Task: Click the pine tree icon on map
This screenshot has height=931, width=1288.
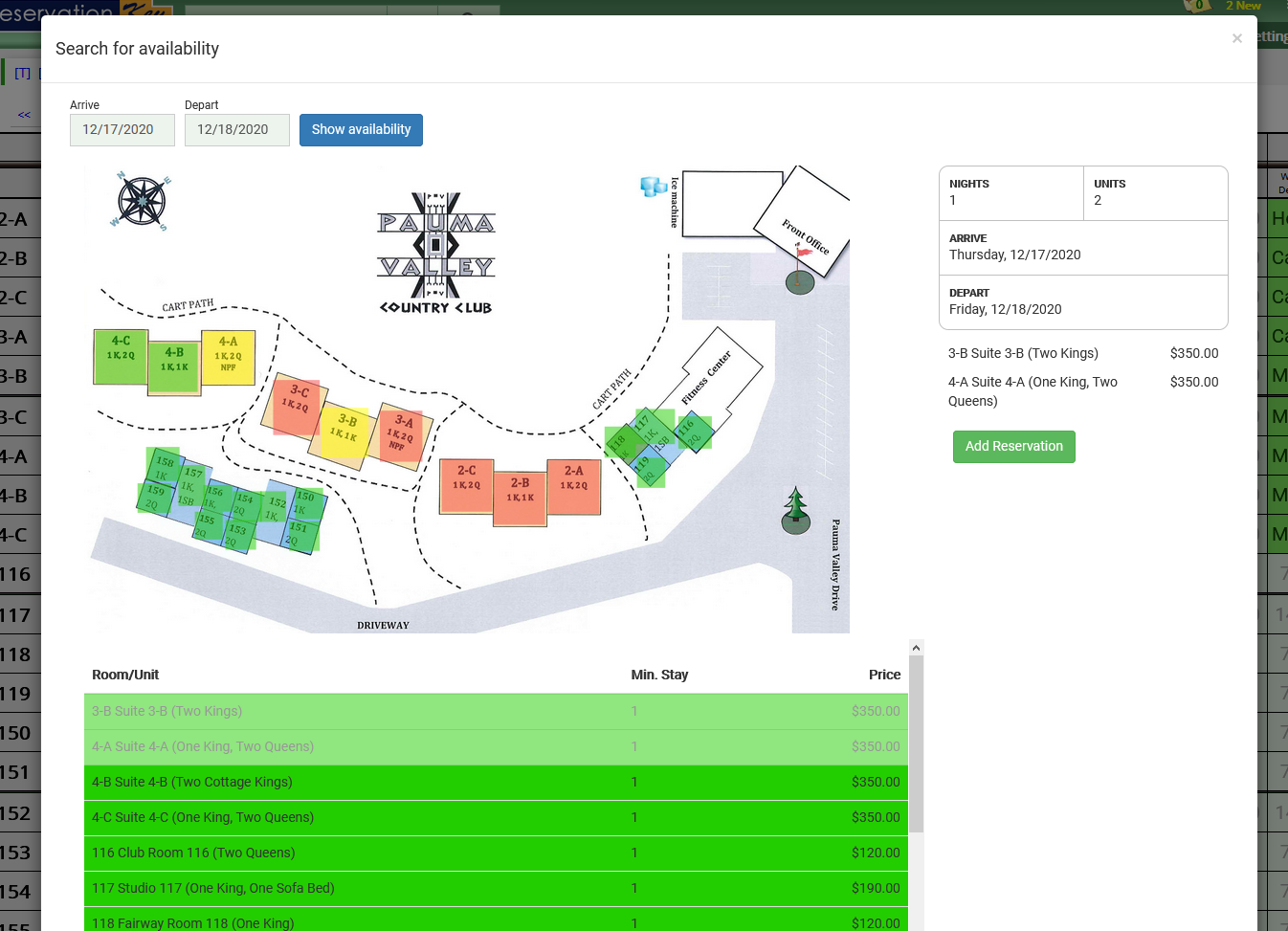Action: 796,511
